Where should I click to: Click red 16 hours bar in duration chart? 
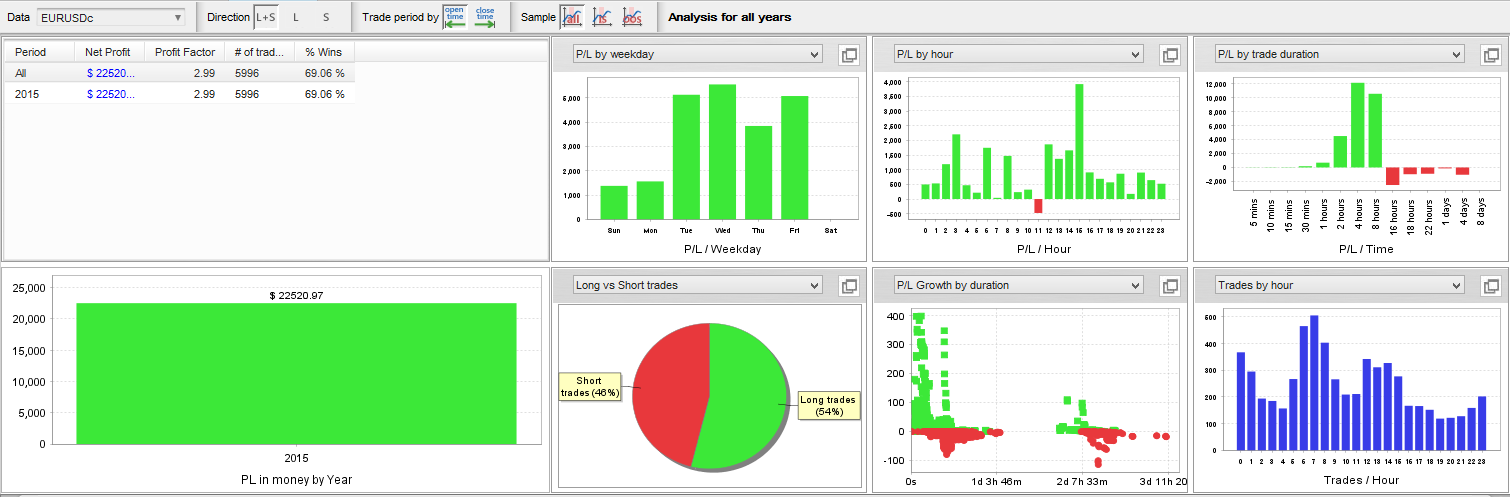tap(1392, 176)
